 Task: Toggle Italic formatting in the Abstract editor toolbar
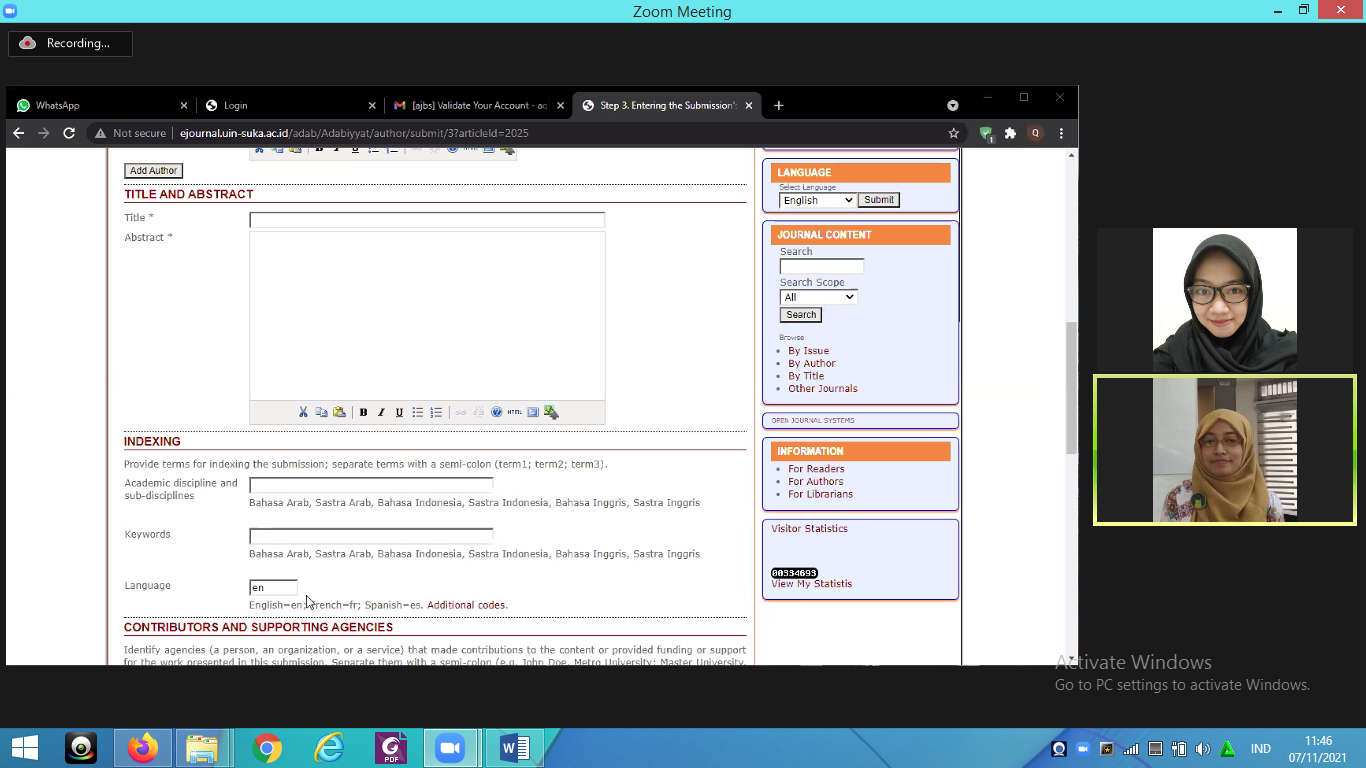point(381,412)
